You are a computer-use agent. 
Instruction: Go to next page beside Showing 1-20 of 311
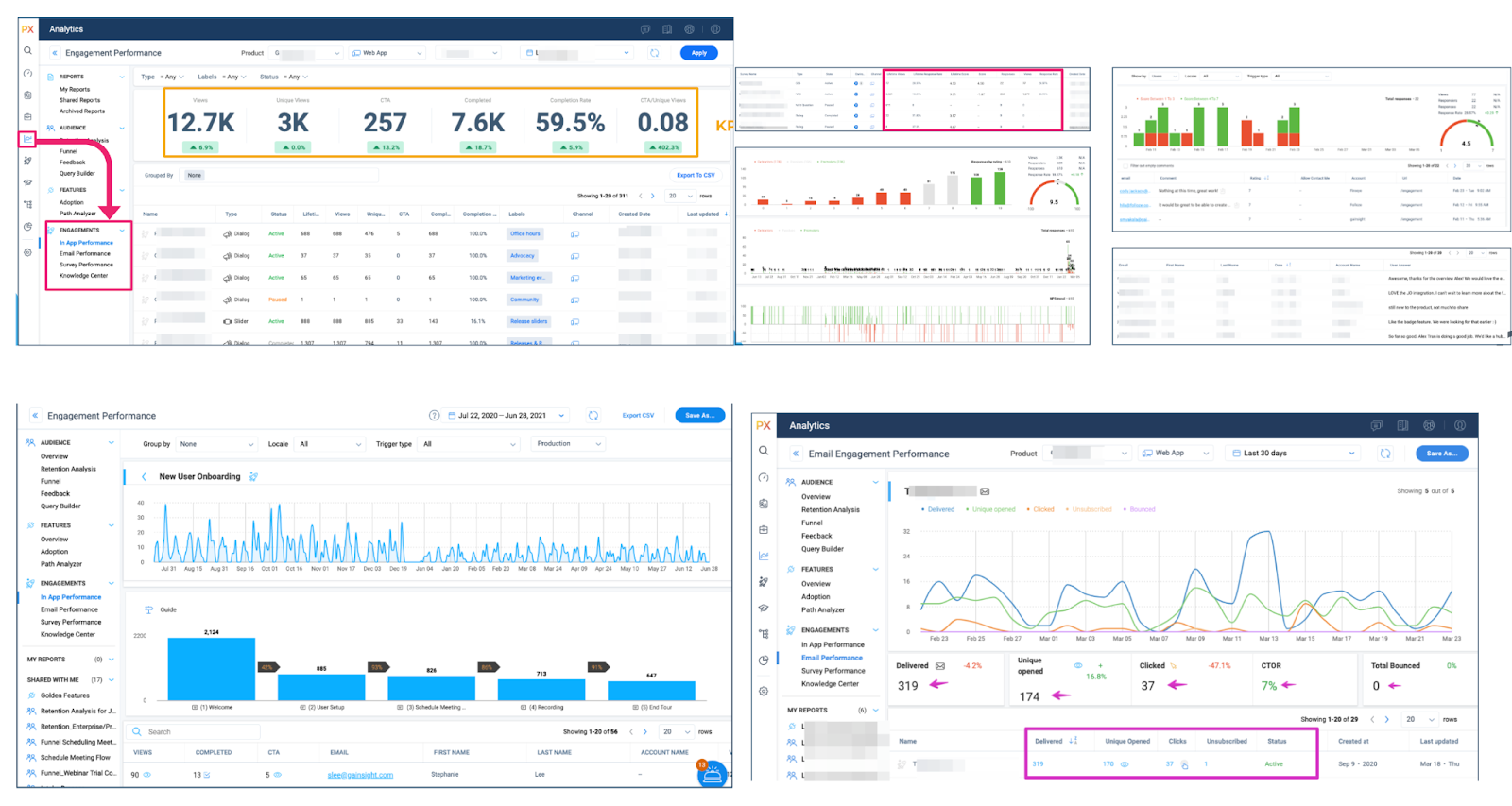click(653, 196)
